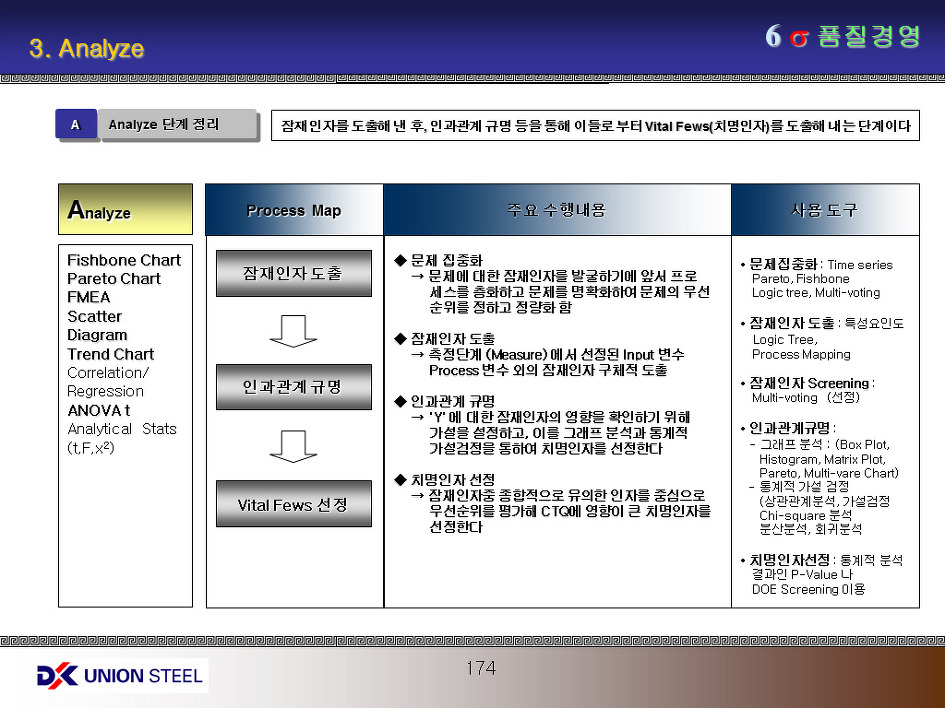
Task: Click 'Chi-square 분석' line
Action: tap(806, 516)
